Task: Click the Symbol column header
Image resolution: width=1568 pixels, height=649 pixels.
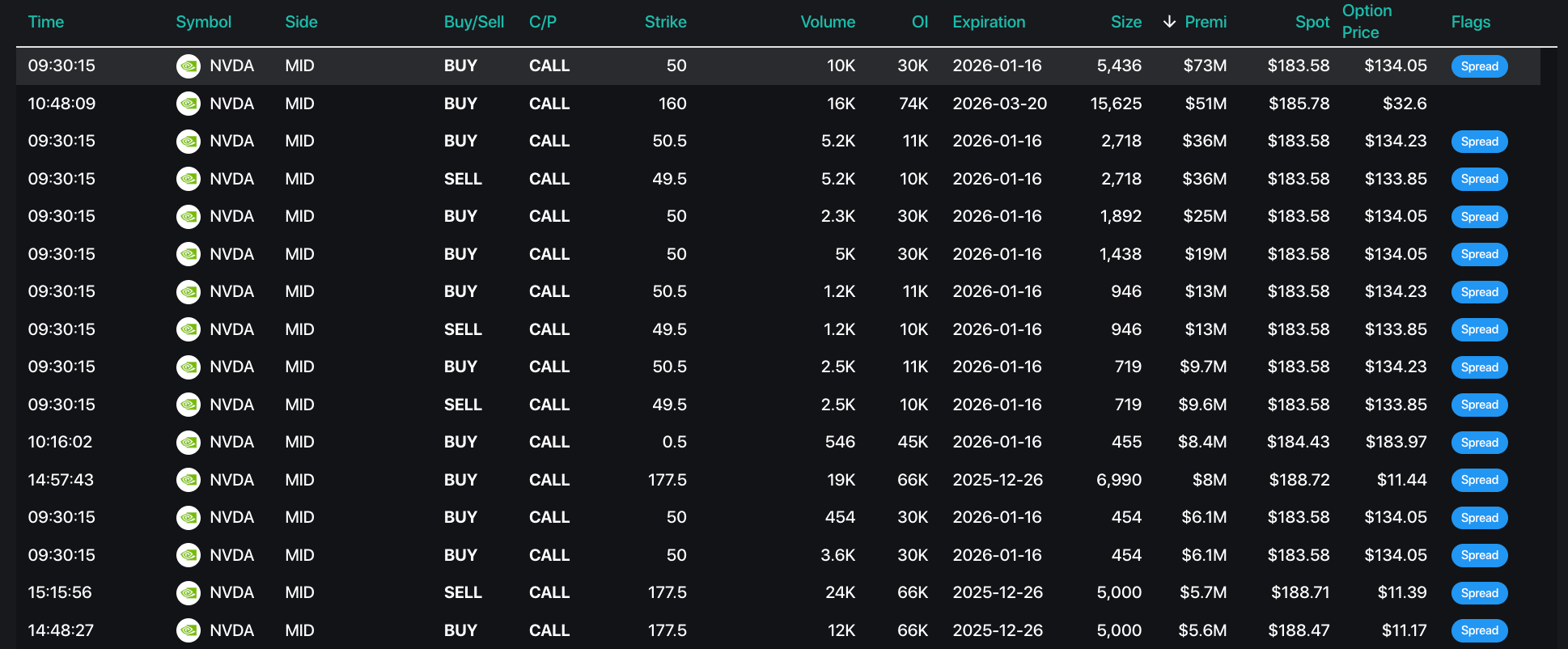Action: click(x=203, y=22)
